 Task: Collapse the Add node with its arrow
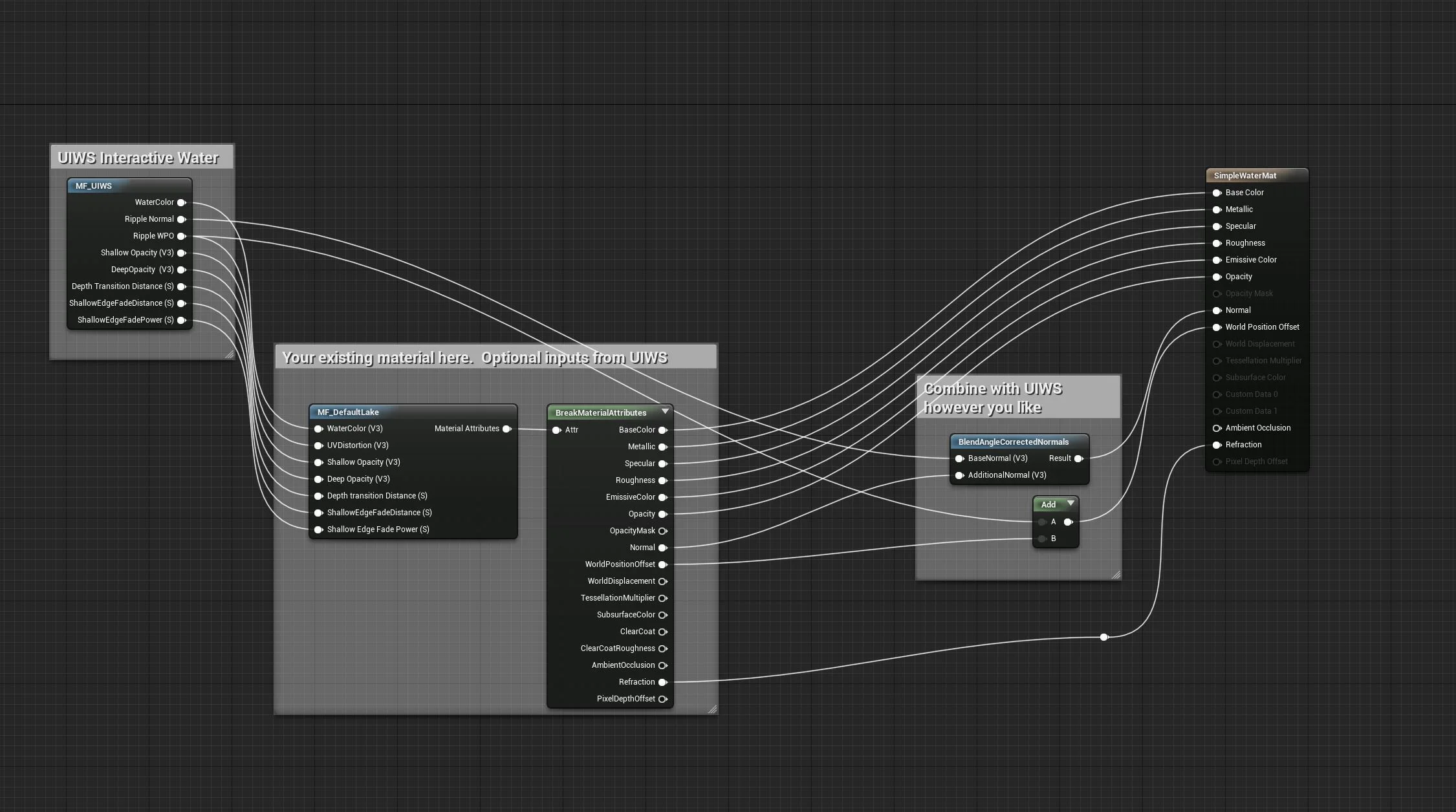1070,504
